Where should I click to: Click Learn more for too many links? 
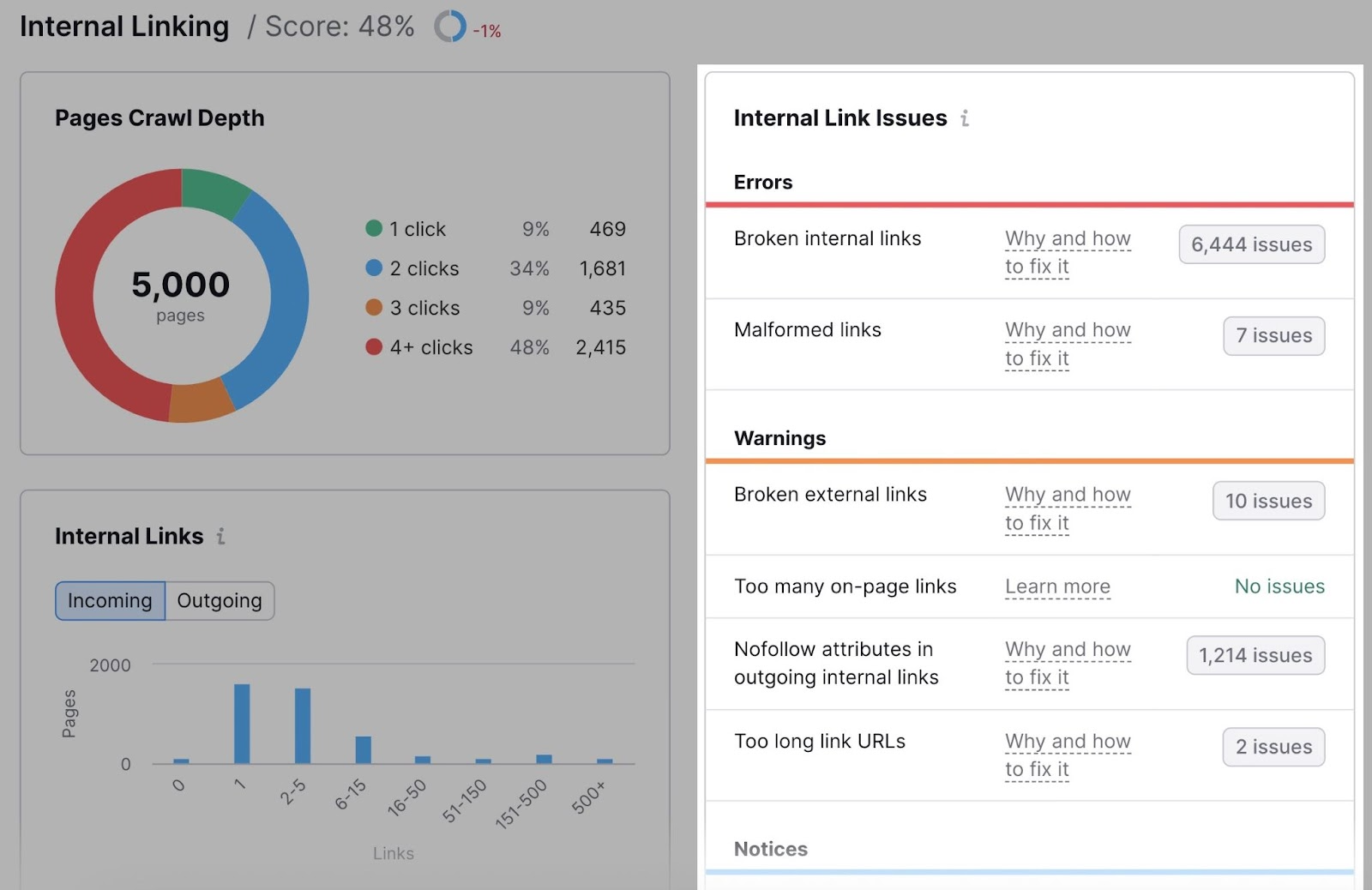[1057, 586]
